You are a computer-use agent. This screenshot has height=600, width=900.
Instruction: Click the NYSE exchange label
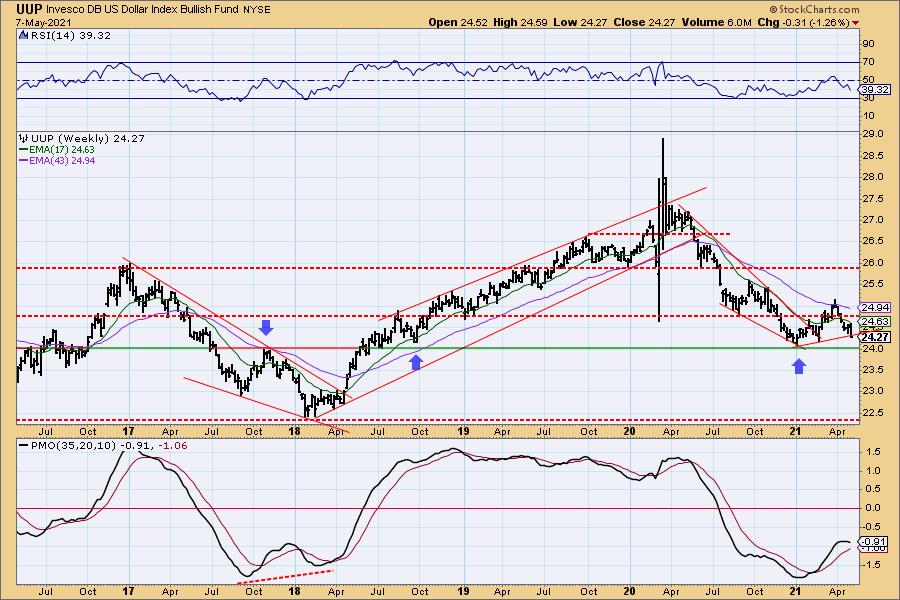pyautogui.click(x=256, y=10)
